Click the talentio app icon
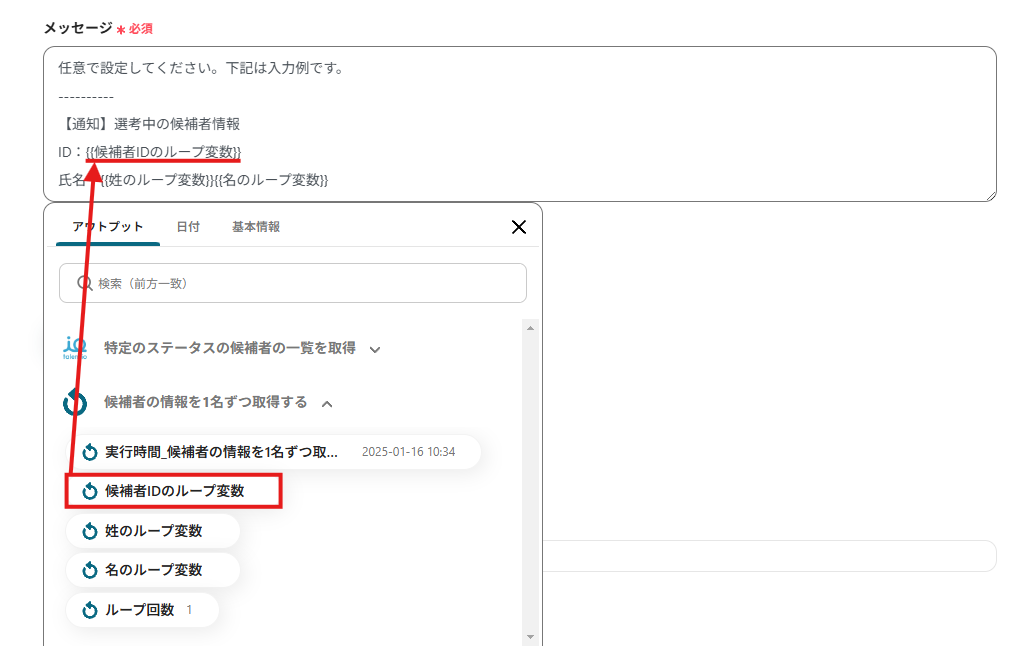The height and width of the screenshot is (646, 1011). pyautogui.click(x=75, y=347)
